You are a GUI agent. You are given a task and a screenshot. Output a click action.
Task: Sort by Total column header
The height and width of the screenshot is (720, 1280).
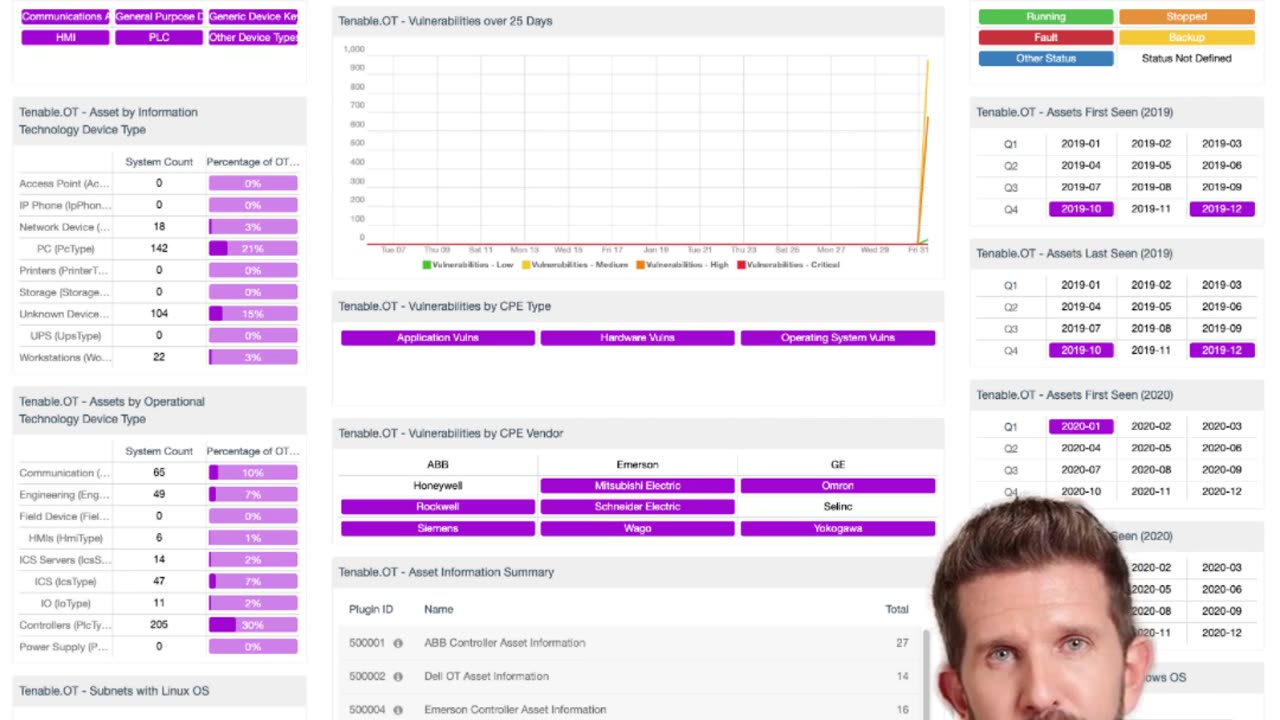(897, 609)
